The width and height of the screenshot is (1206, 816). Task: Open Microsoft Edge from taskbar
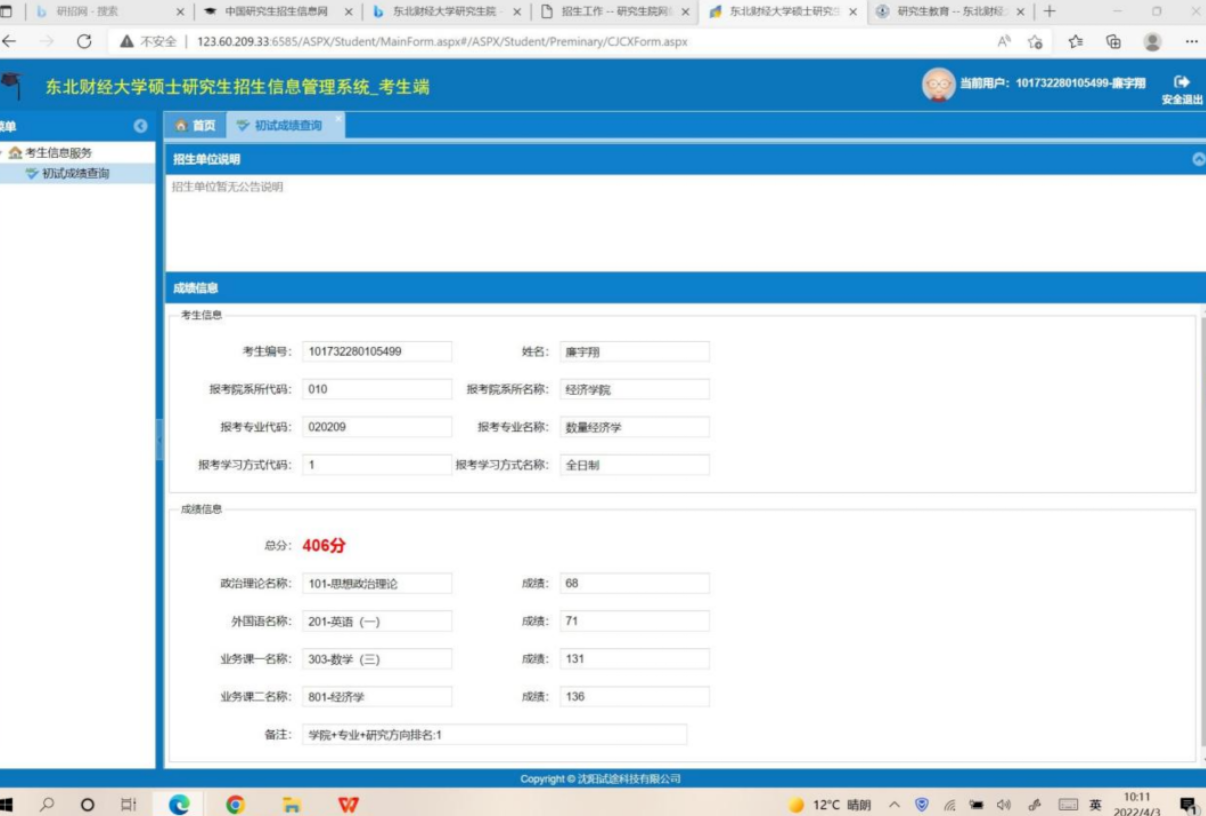tap(179, 804)
